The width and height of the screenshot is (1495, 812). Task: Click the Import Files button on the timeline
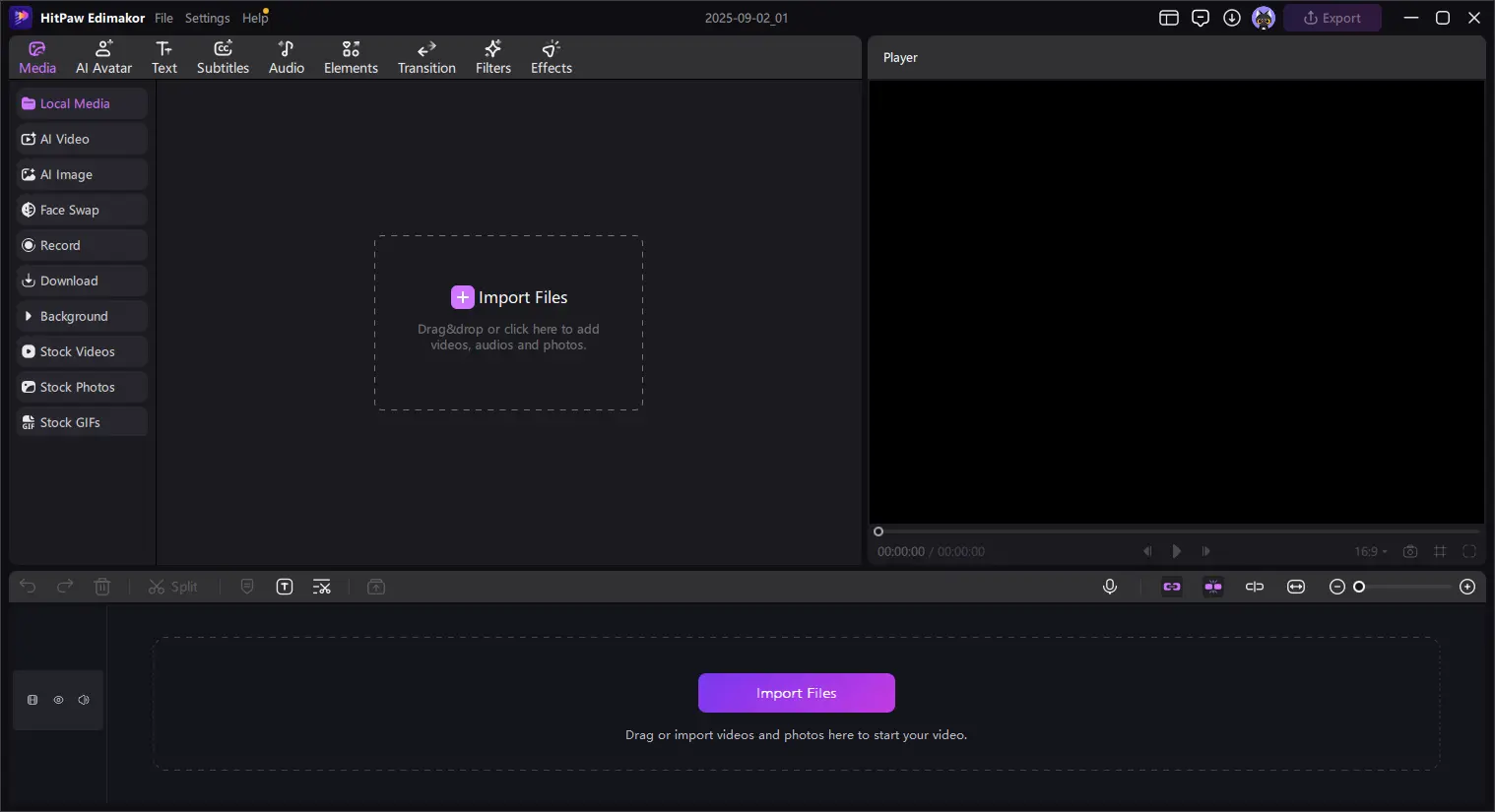pyautogui.click(x=796, y=693)
